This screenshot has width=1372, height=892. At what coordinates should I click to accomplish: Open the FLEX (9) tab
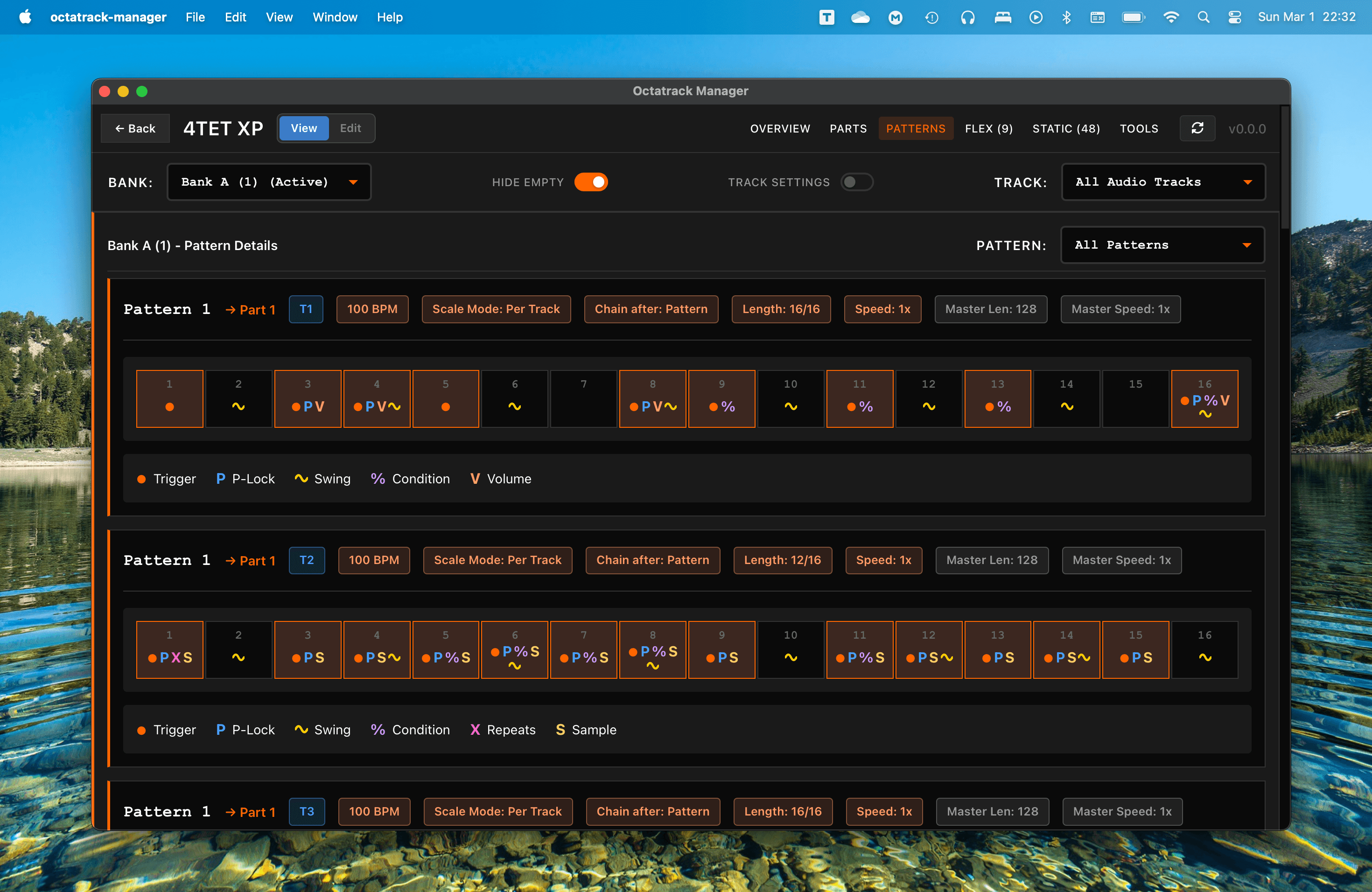coord(989,128)
